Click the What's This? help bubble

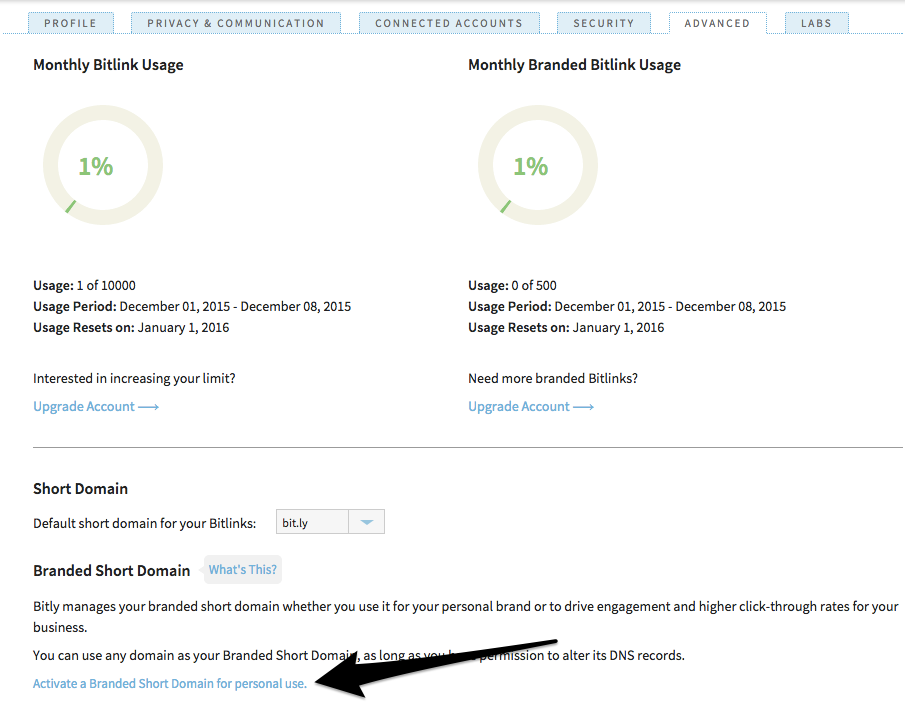pyautogui.click(x=242, y=570)
